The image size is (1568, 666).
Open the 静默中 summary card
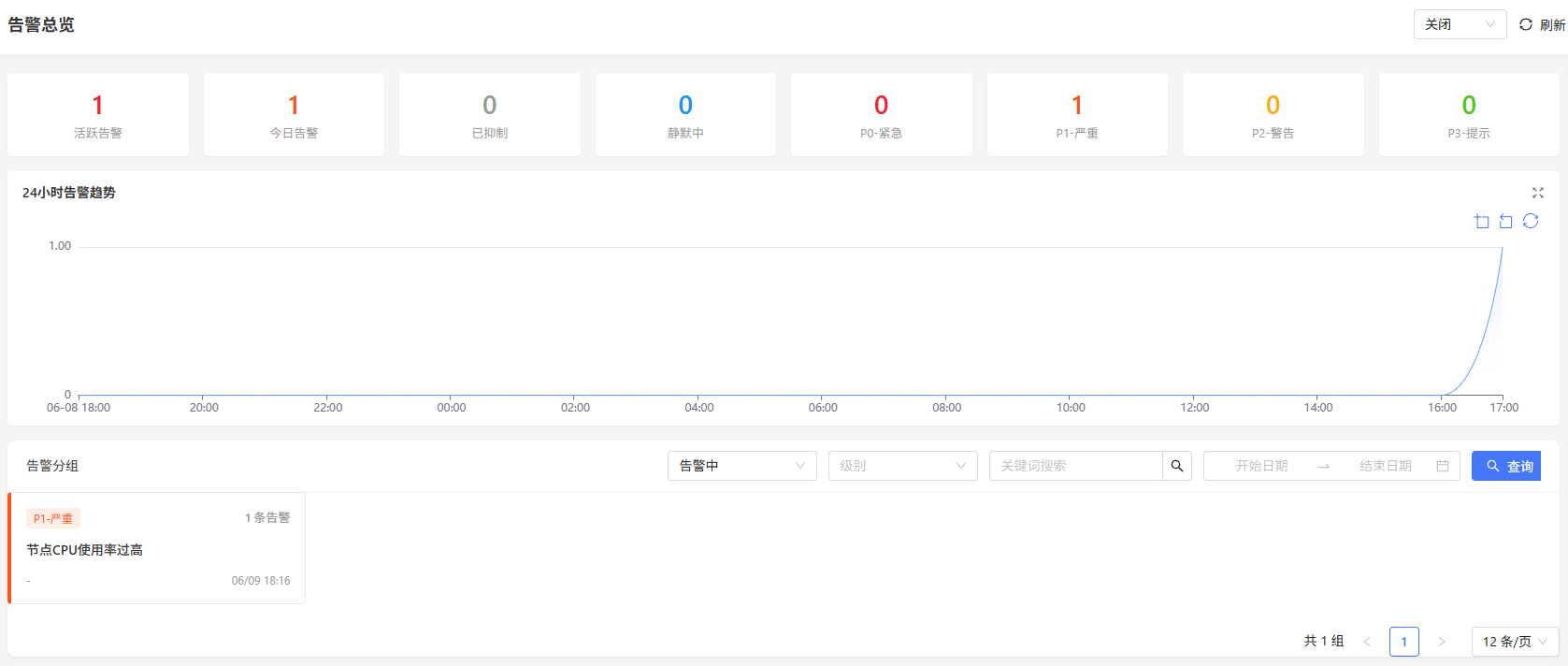coord(685,114)
